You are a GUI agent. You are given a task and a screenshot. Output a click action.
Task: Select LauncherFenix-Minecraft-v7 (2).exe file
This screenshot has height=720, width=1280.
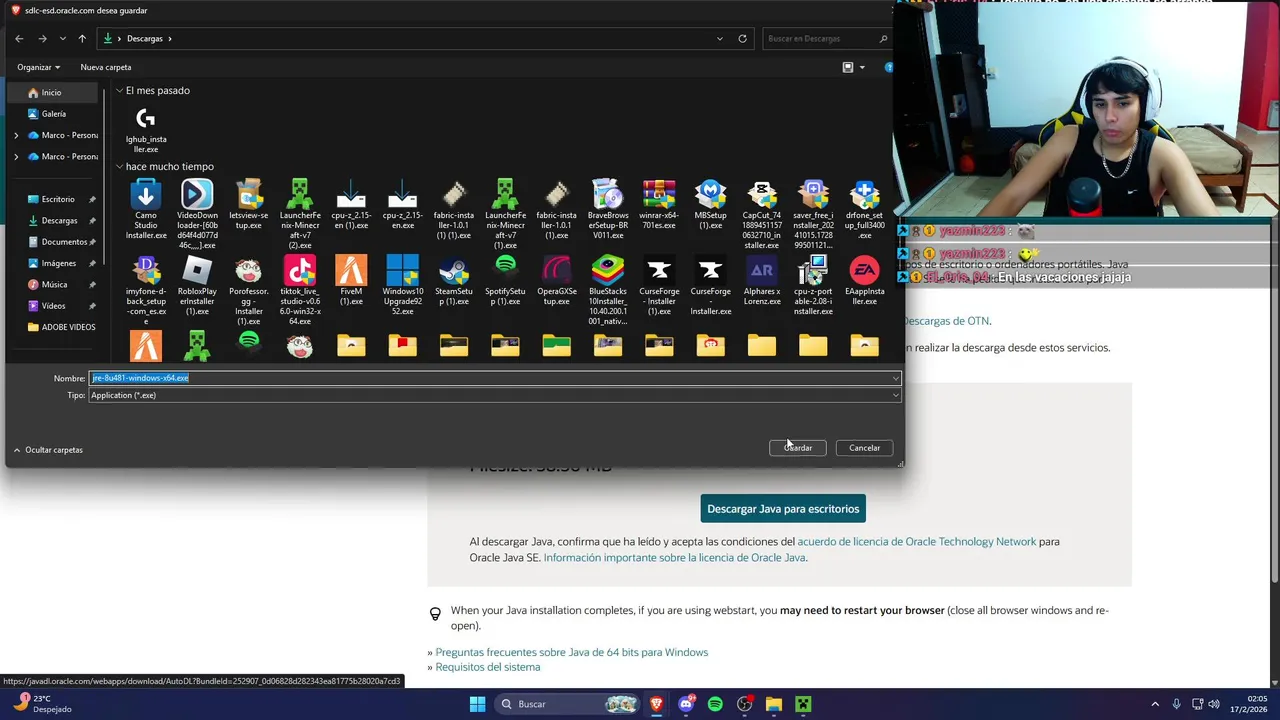coord(300,214)
